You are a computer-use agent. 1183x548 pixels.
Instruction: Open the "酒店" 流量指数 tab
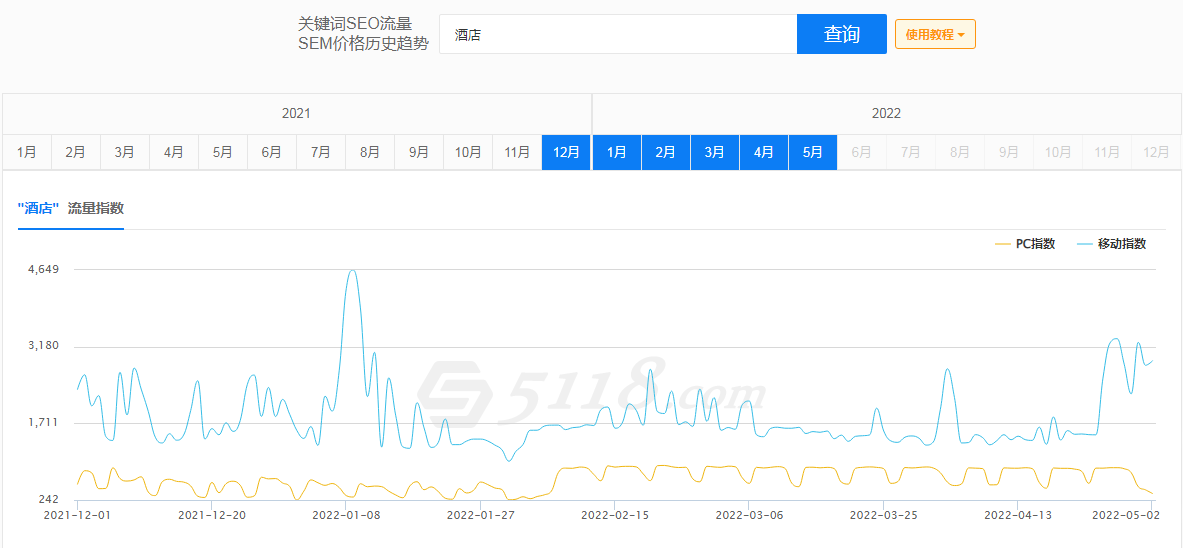(71, 208)
